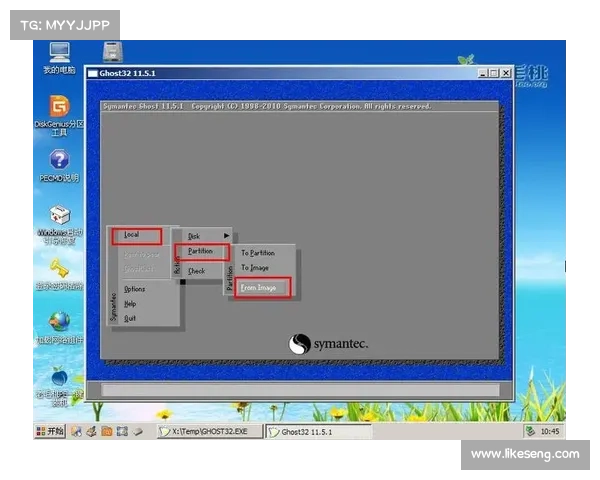The width and height of the screenshot is (600, 480).
Task: Click the fourth quick launch display icon
Action: [122, 432]
